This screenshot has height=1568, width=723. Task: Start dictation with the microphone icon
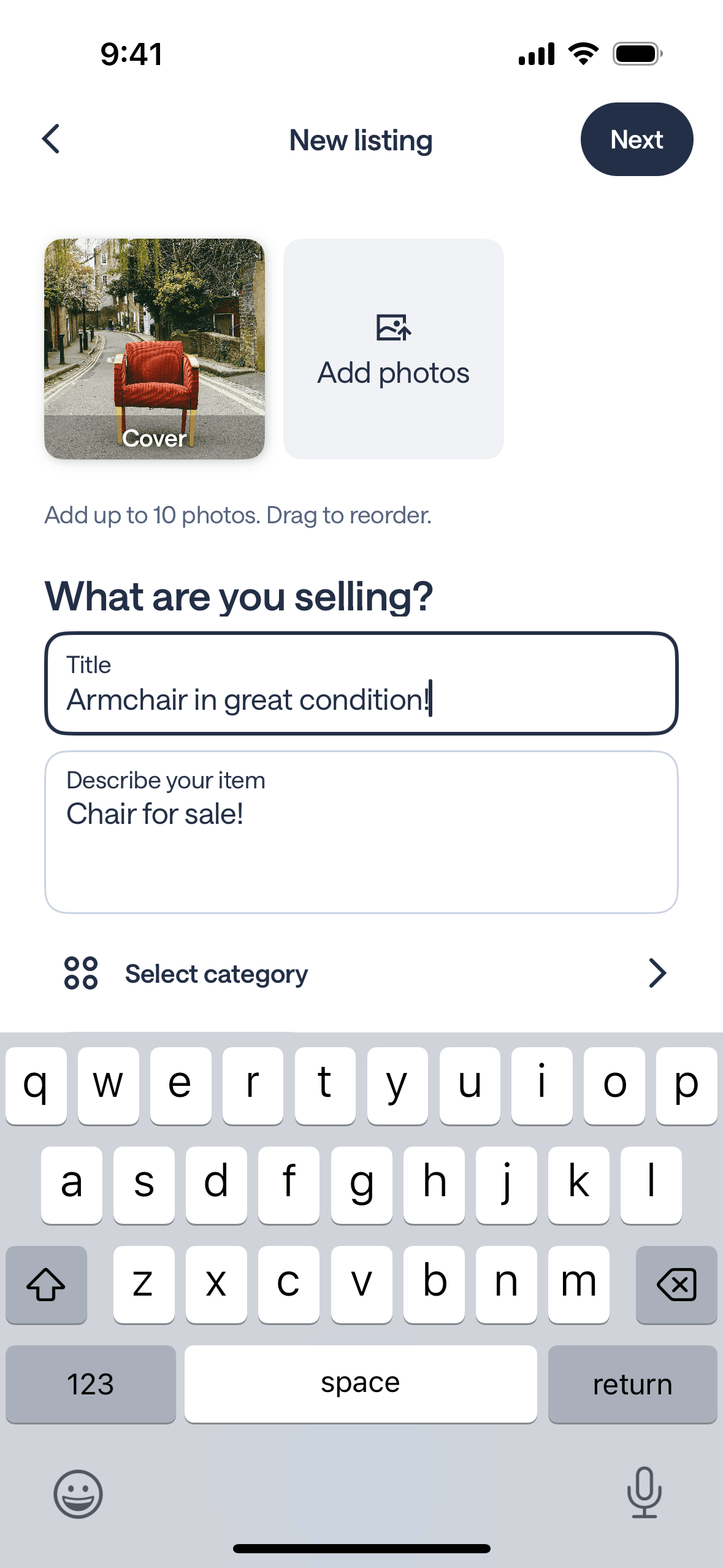(x=644, y=1492)
